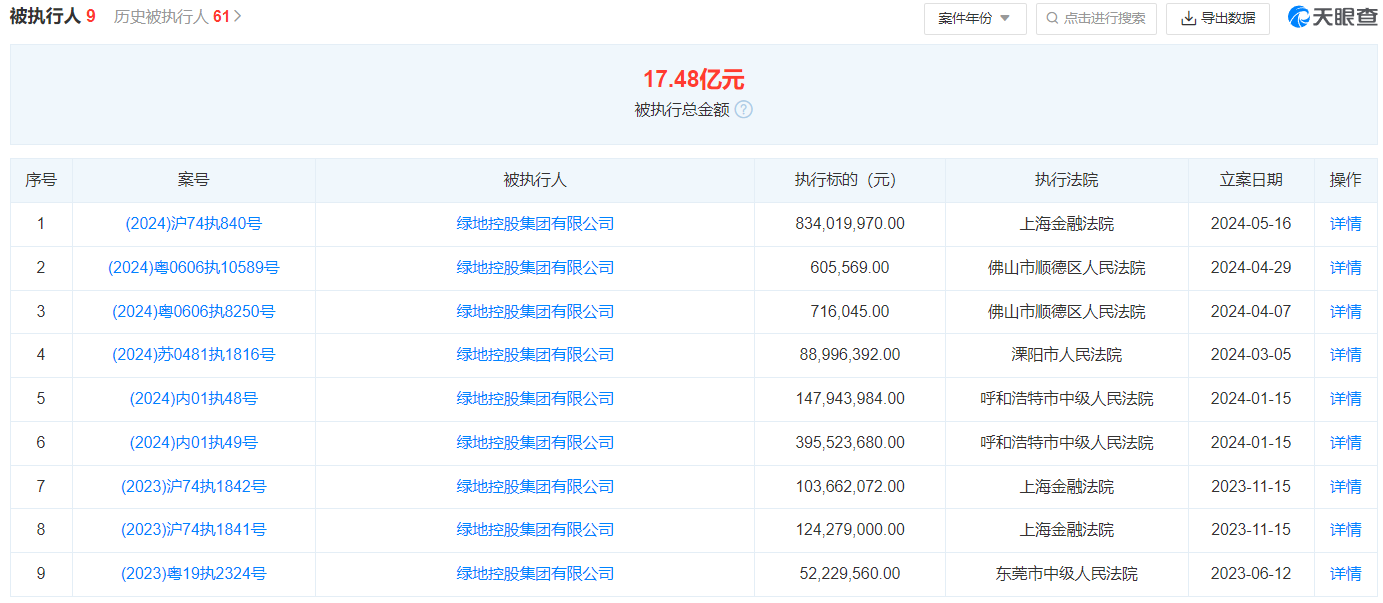Switch to 被执行人 9 tab
1383x603 pixels.
coord(52,16)
